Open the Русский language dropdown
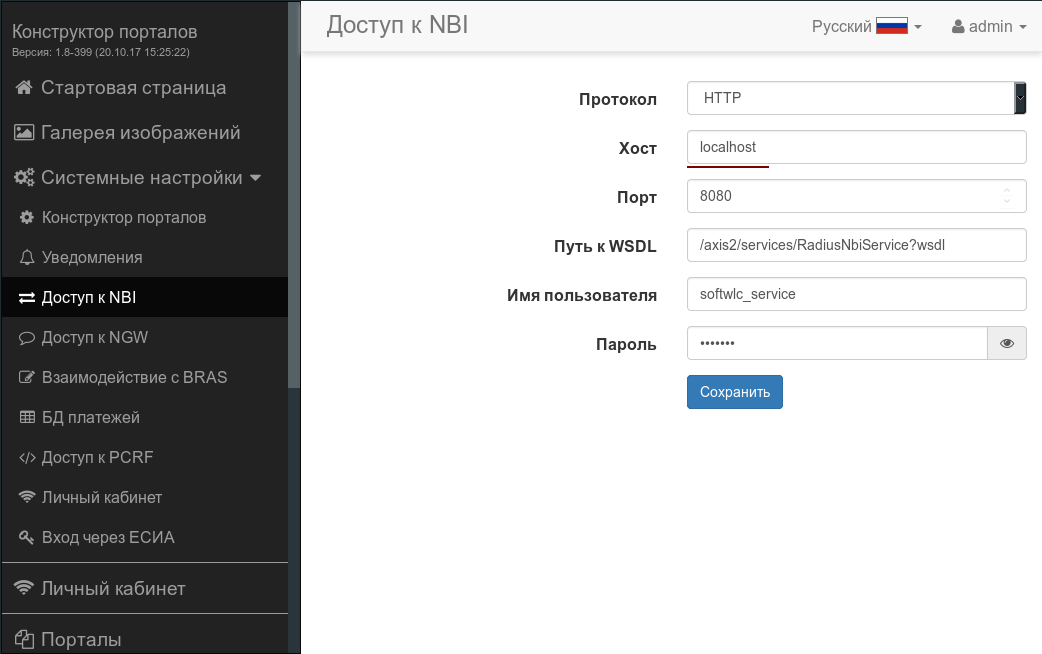 [x=866, y=27]
